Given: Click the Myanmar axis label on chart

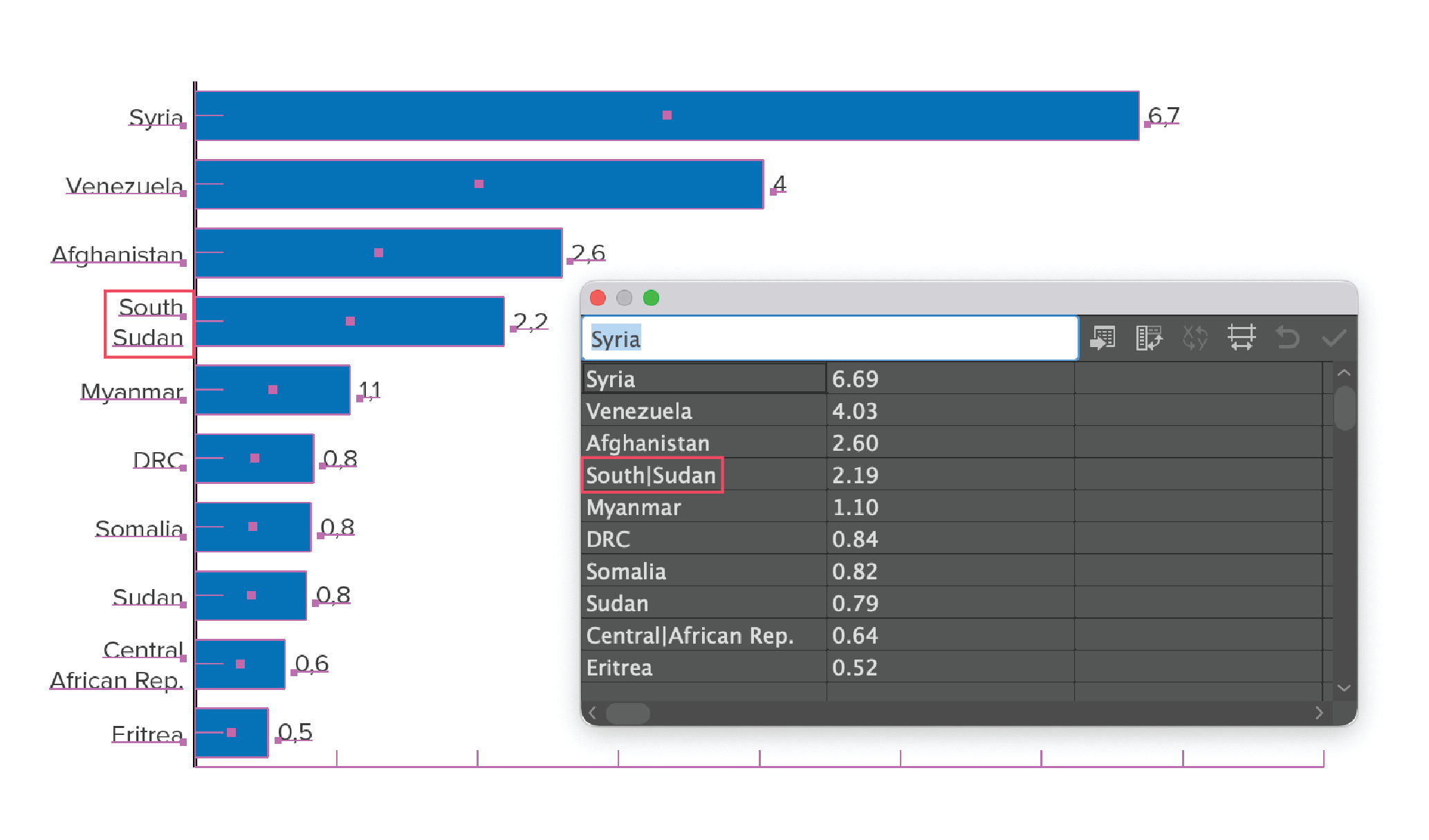Looking at the screenshot, I should coord(132,392).
